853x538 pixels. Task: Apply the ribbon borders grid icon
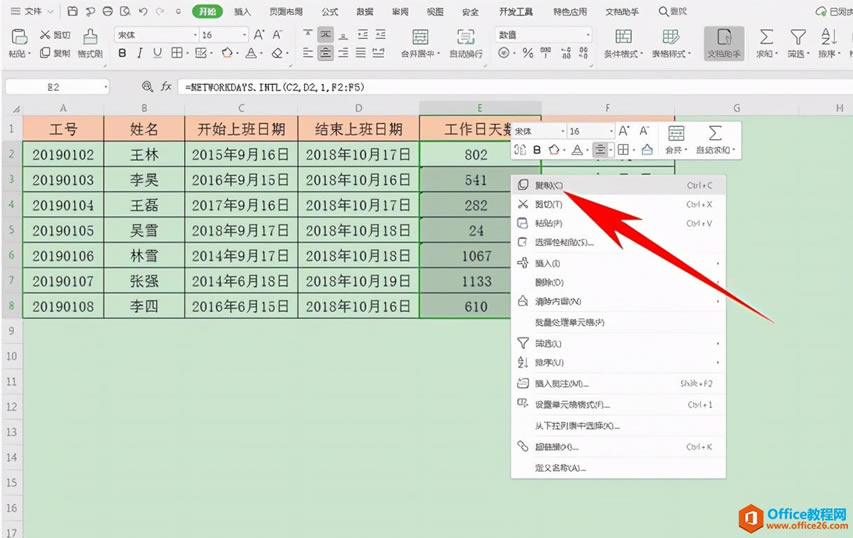pyautogui.click(x=177, y=53)
